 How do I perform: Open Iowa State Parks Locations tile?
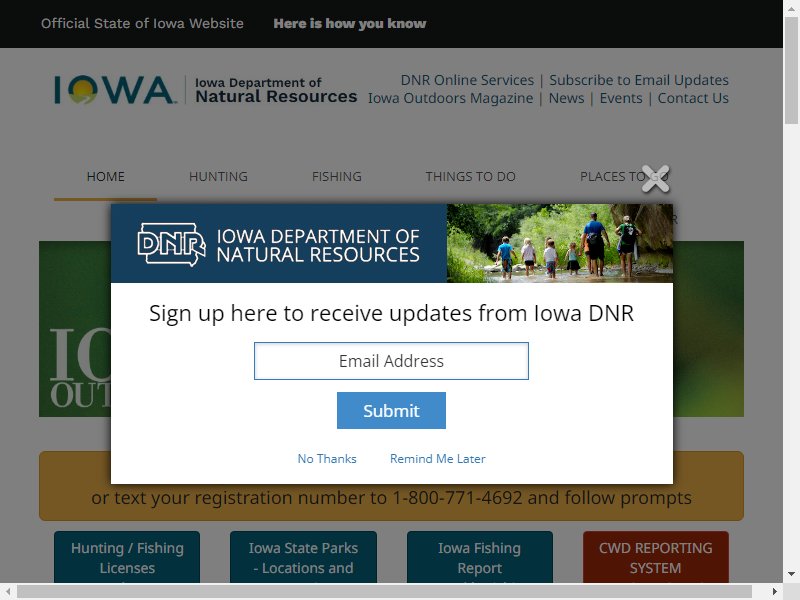coord(304,557)
